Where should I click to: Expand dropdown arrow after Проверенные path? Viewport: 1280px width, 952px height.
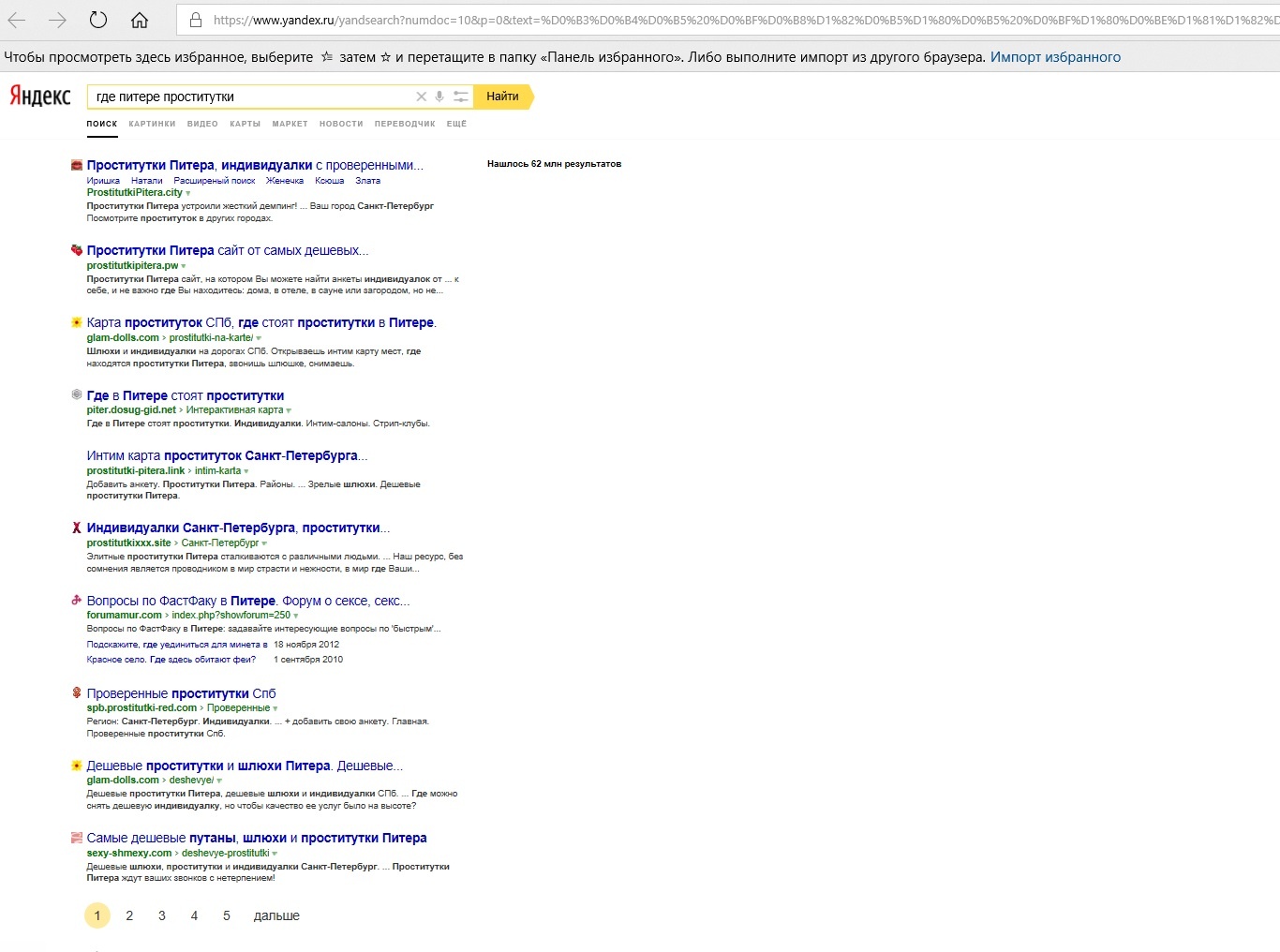[275, 708]
